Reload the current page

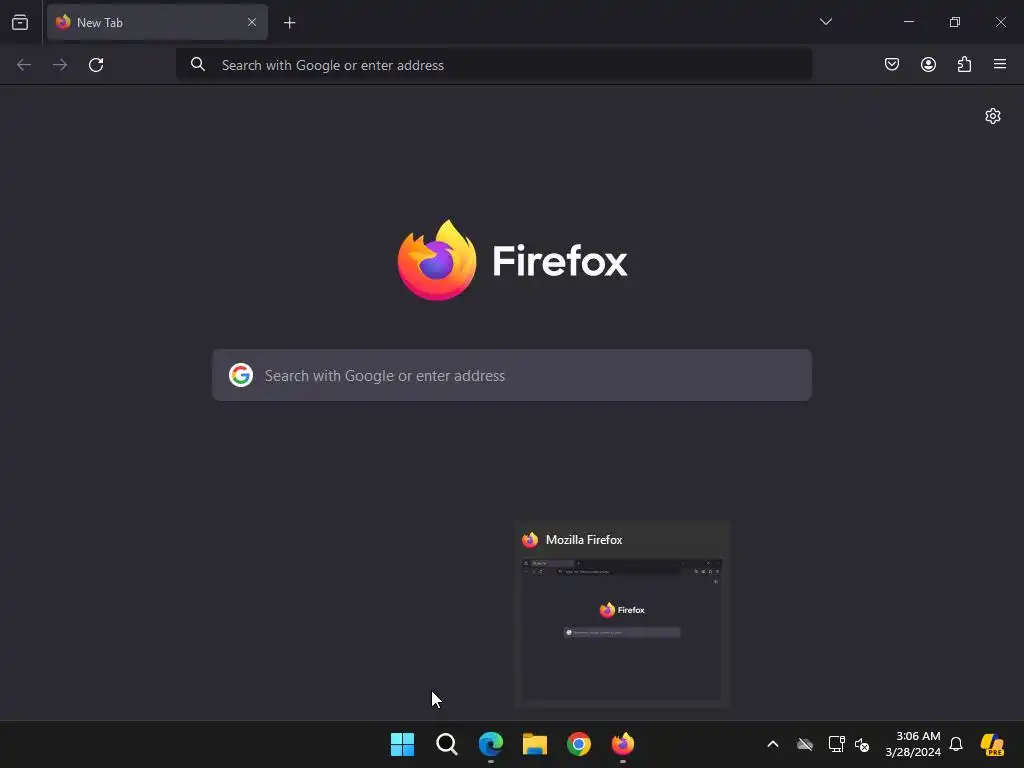coord(96,65)
